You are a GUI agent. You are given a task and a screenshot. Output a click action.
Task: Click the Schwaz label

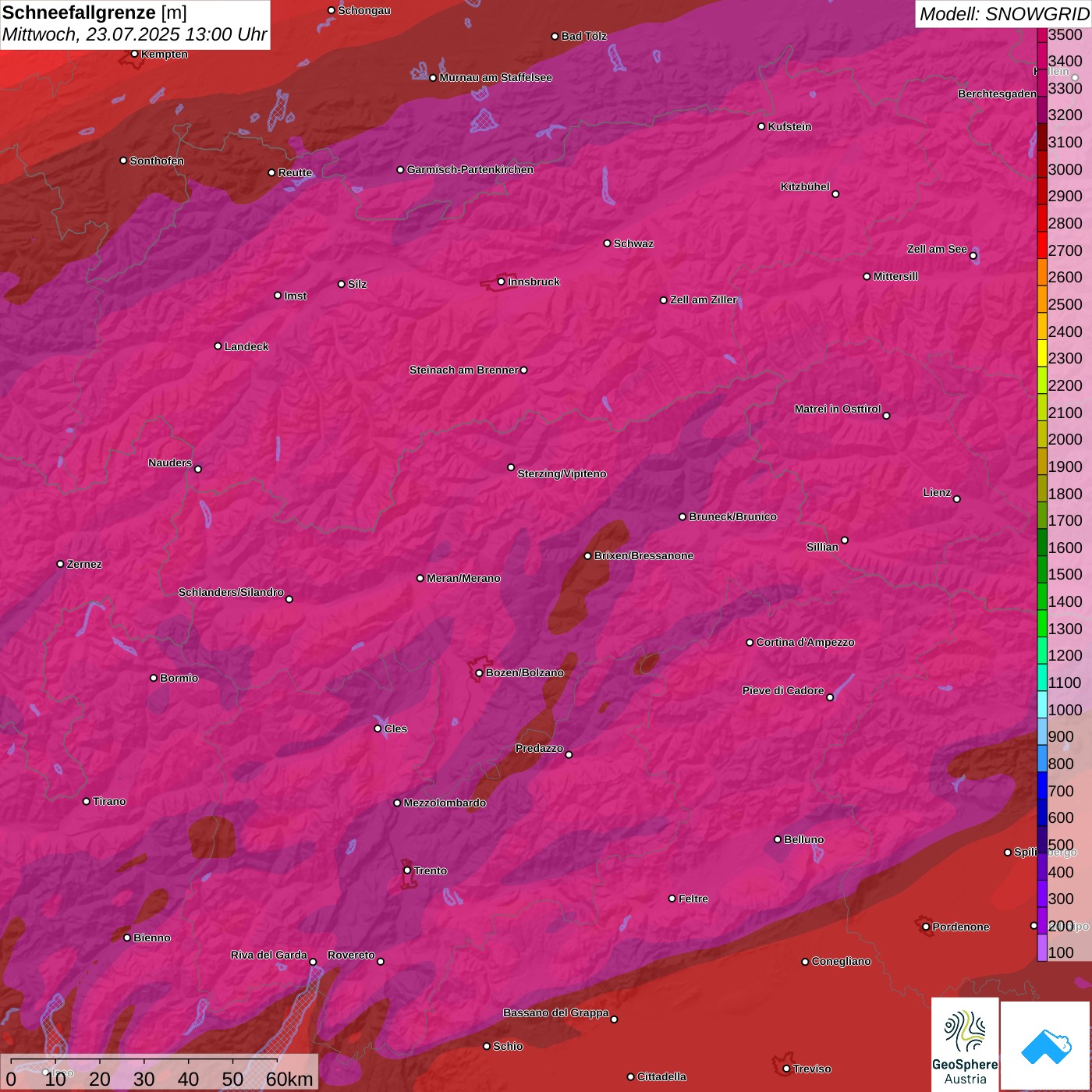[x=634, y=243]
